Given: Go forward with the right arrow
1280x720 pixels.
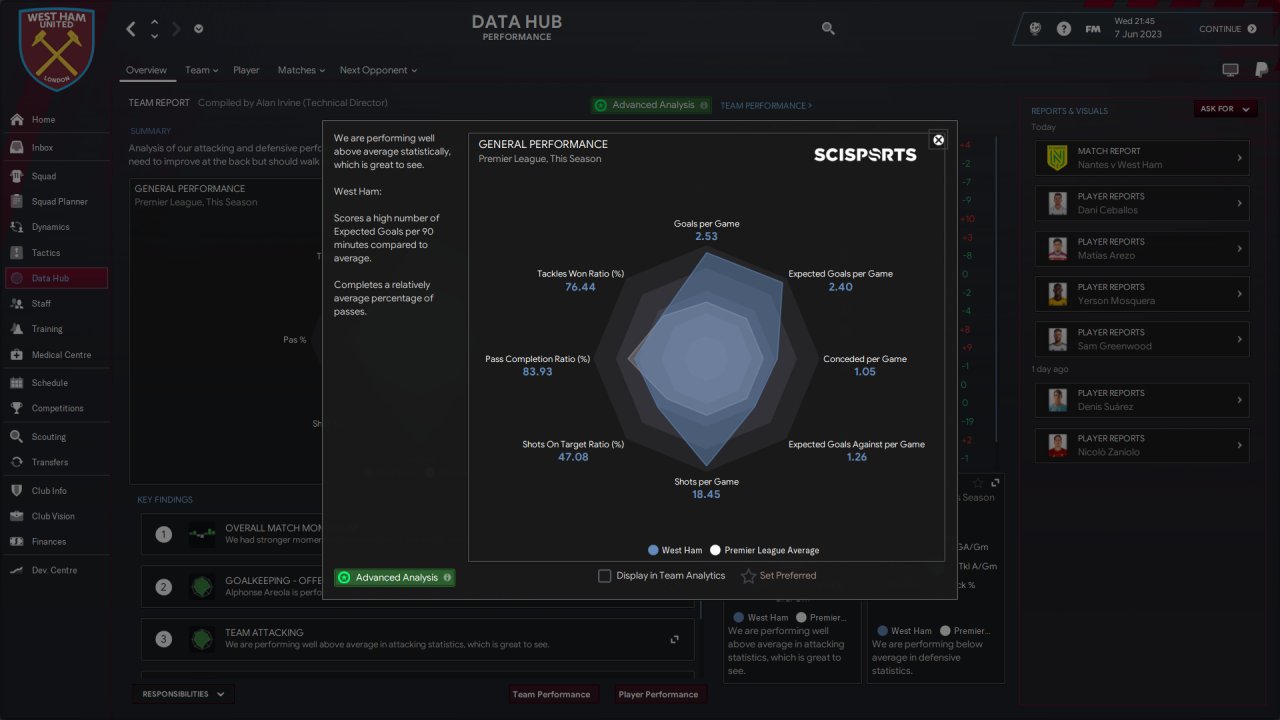Looking at the screenshot, I should pyautogui.click(x=176, y=29).
